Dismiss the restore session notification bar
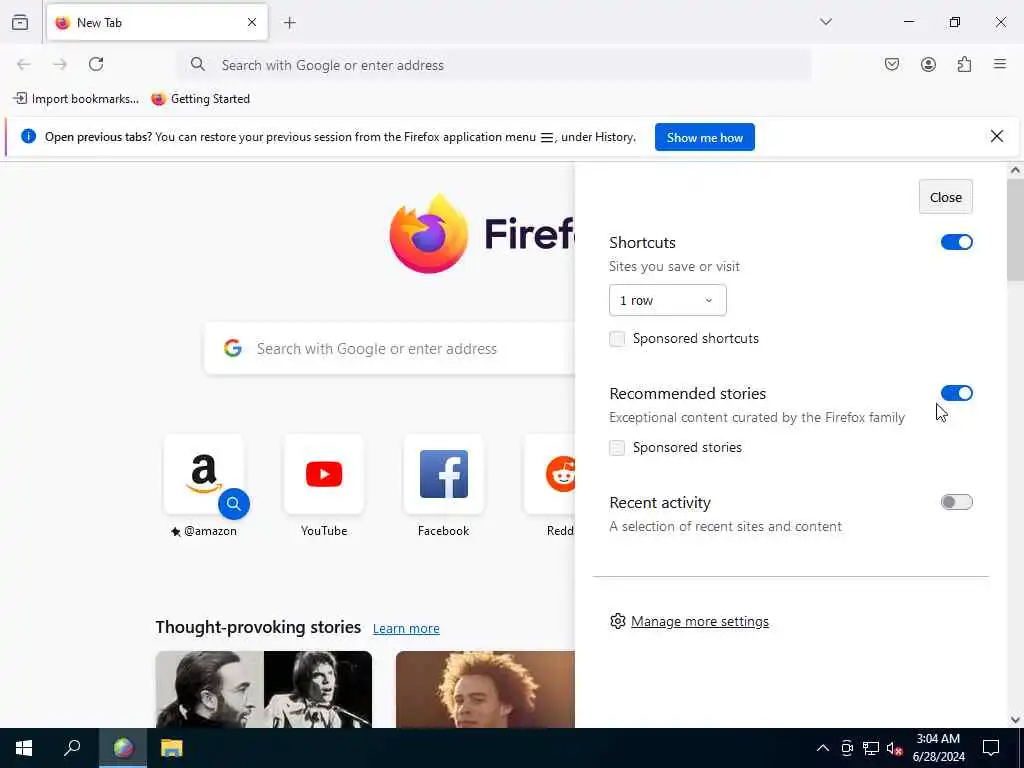This screenshot has width=1024, height=768. [x=997, y=136]
